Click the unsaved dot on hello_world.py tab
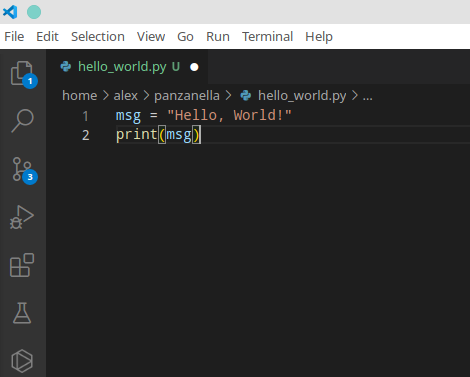470x377 pixels. click(194, 67)
